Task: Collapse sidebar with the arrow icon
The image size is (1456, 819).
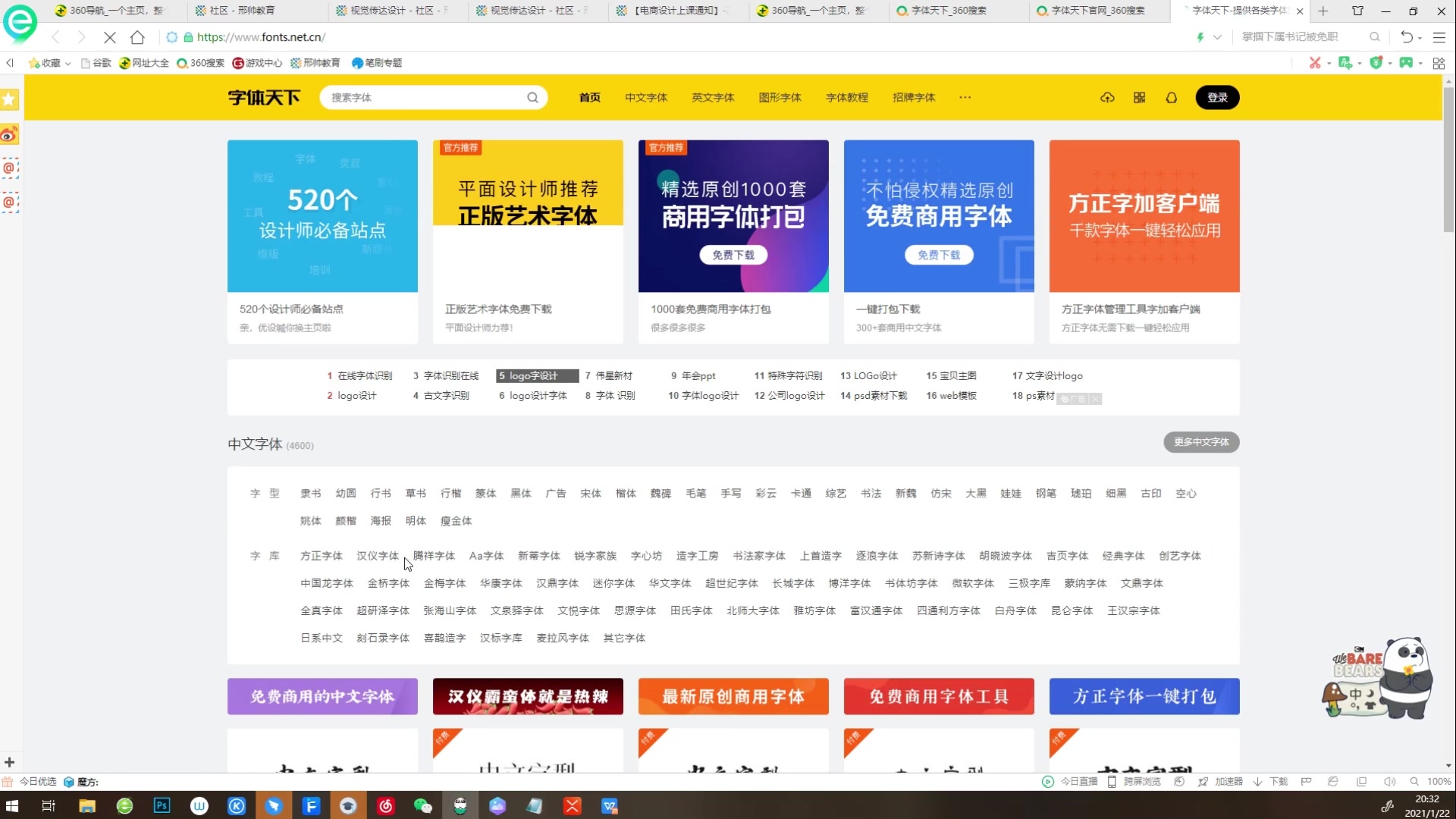Action: [x=10, y=63]
